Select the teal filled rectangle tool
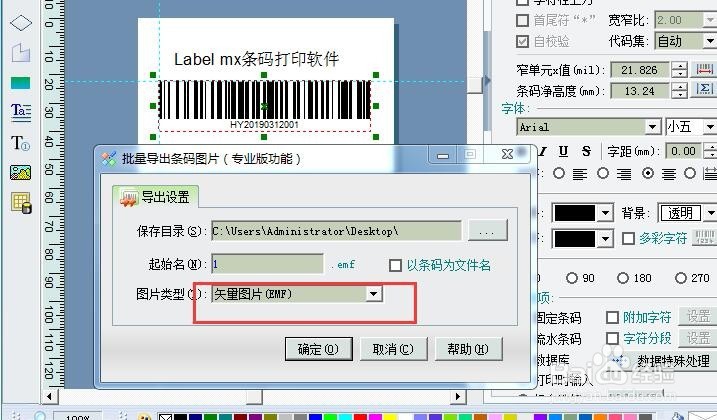The width and height of the screenshot is (717, 420). tap(21, 83)
